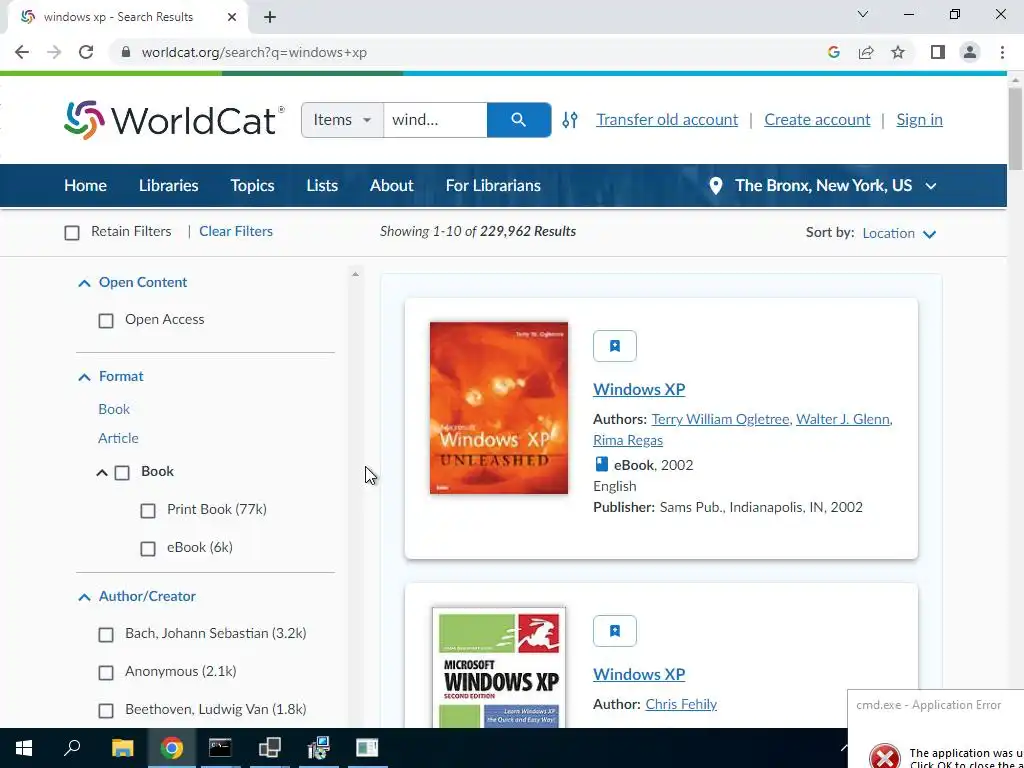Click the Google icon in address bar
This screenshot has height=768, width=1024.
click(x=833, y=52)
